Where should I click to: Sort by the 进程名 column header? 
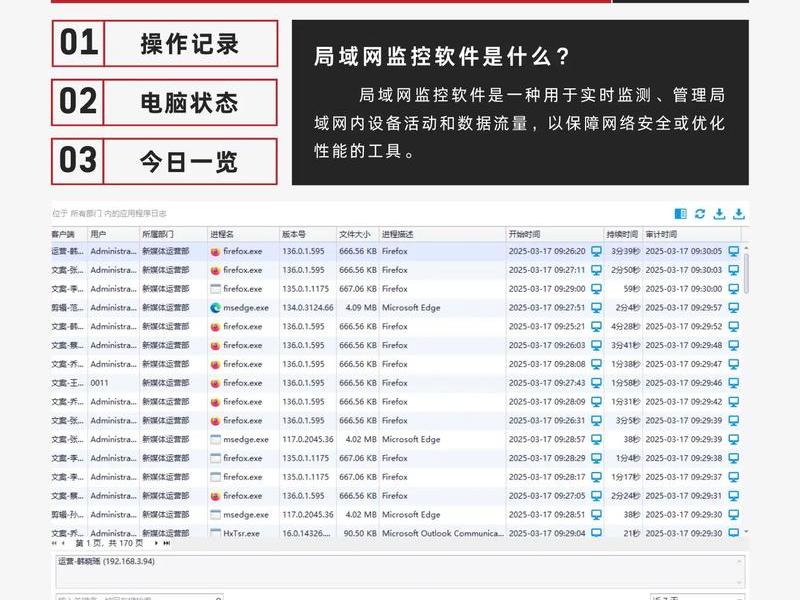243,234
